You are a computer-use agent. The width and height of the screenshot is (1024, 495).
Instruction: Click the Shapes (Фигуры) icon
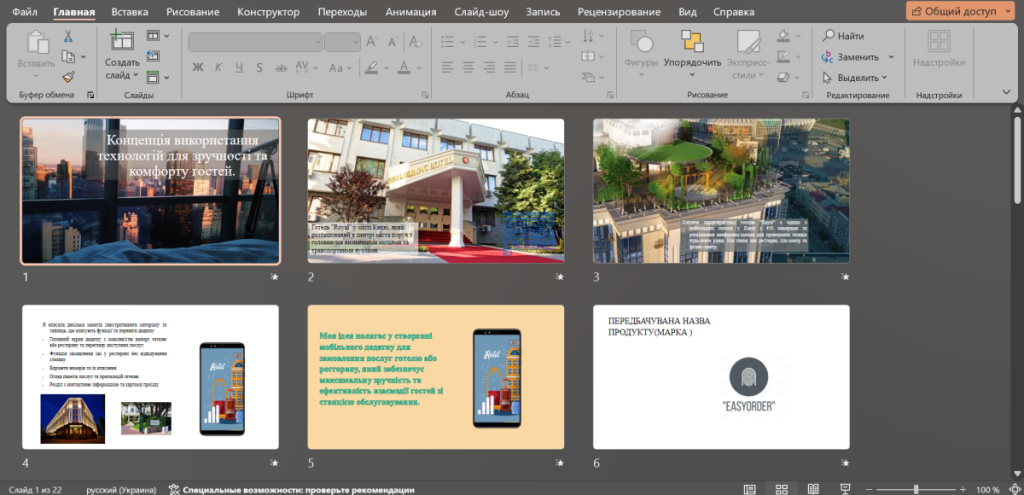click(x=640, y=42)
